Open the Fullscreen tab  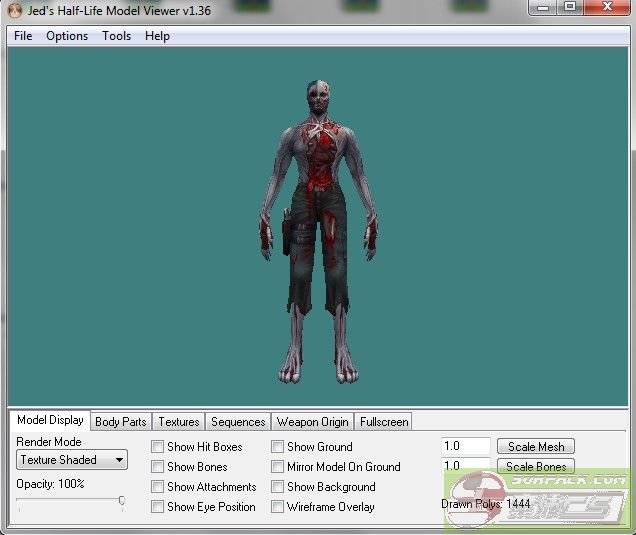click(383, 422)
